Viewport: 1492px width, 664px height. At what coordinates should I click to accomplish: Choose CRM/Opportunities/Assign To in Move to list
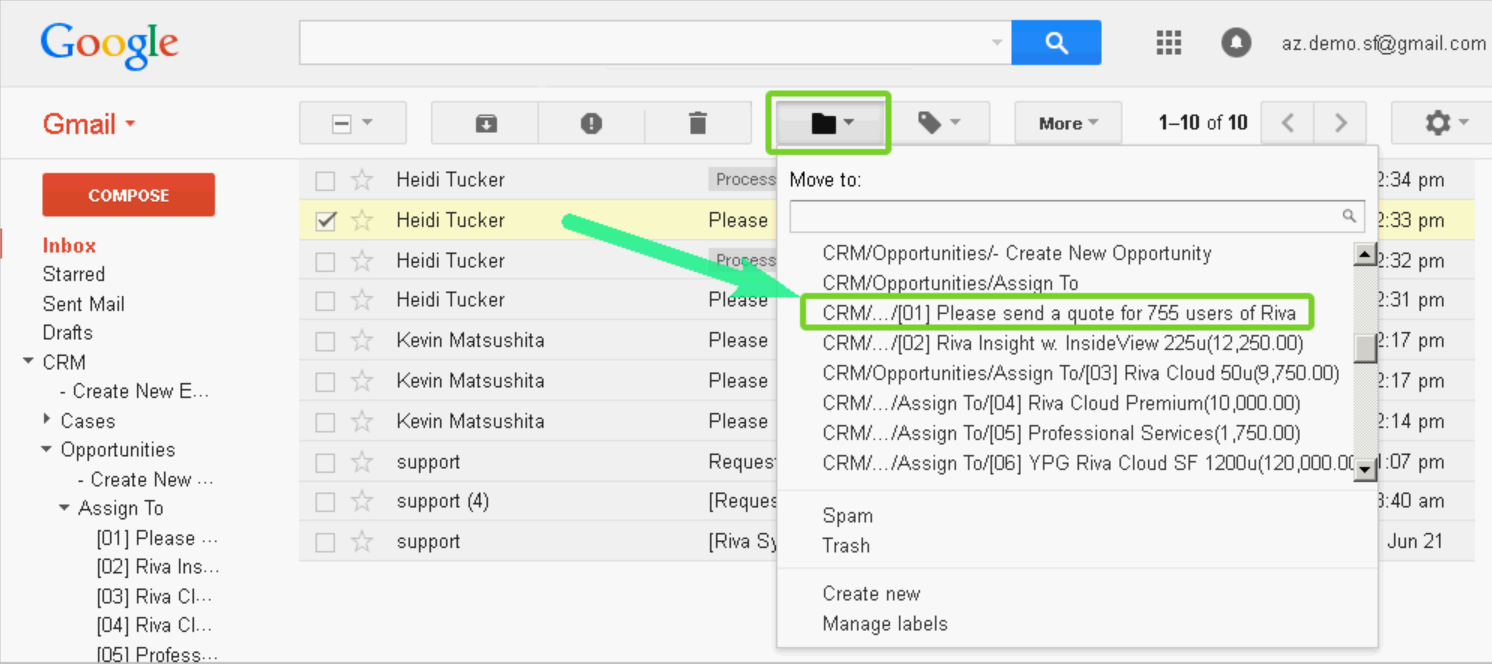pyautogui.click(x=950, y=284)
